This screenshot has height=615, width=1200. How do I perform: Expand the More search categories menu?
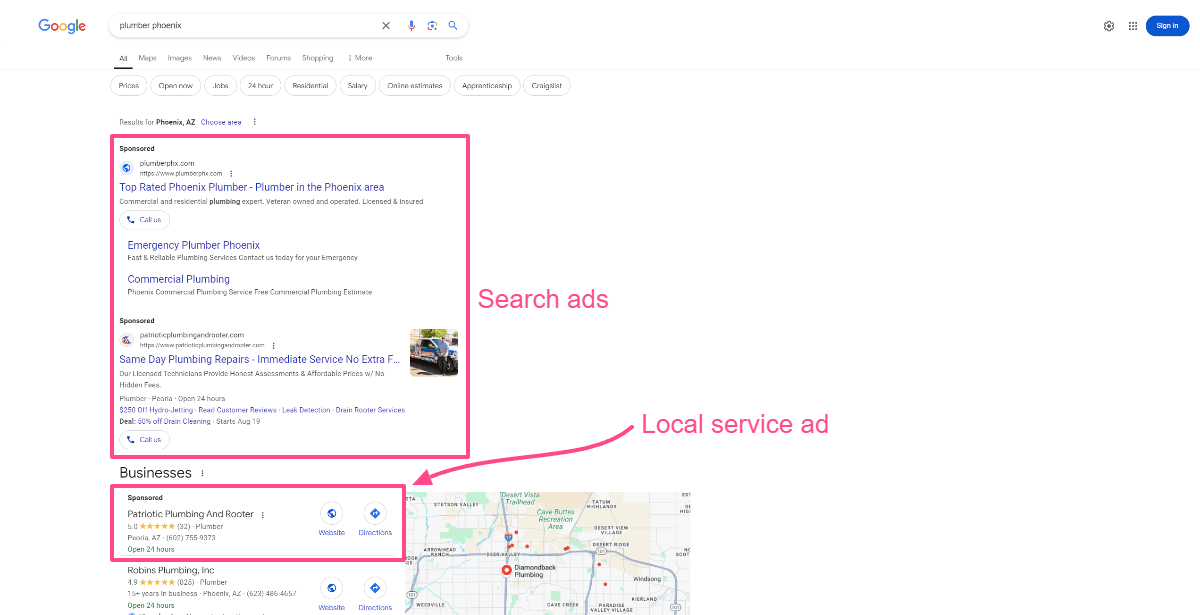click(360, 58)
